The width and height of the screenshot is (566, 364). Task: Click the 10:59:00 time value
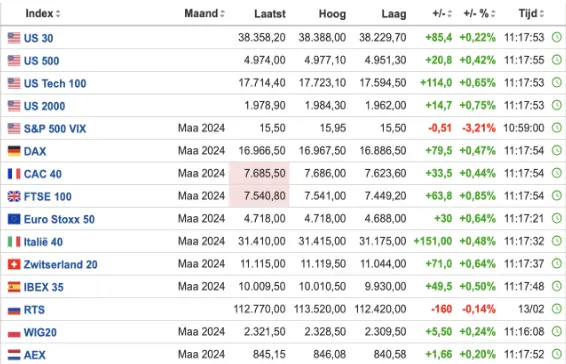[x=524, y=128]
